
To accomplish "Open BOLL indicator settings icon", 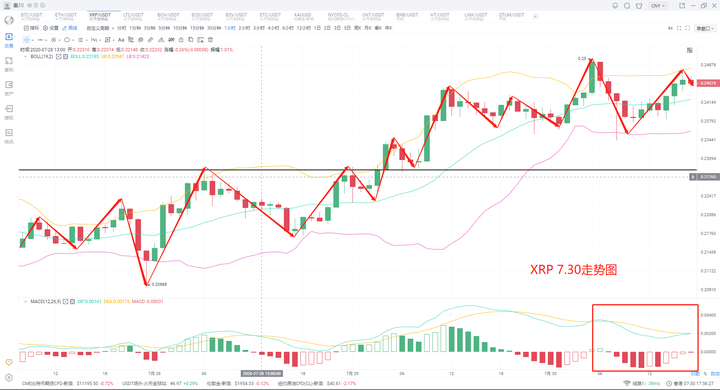I will (59, 57).
